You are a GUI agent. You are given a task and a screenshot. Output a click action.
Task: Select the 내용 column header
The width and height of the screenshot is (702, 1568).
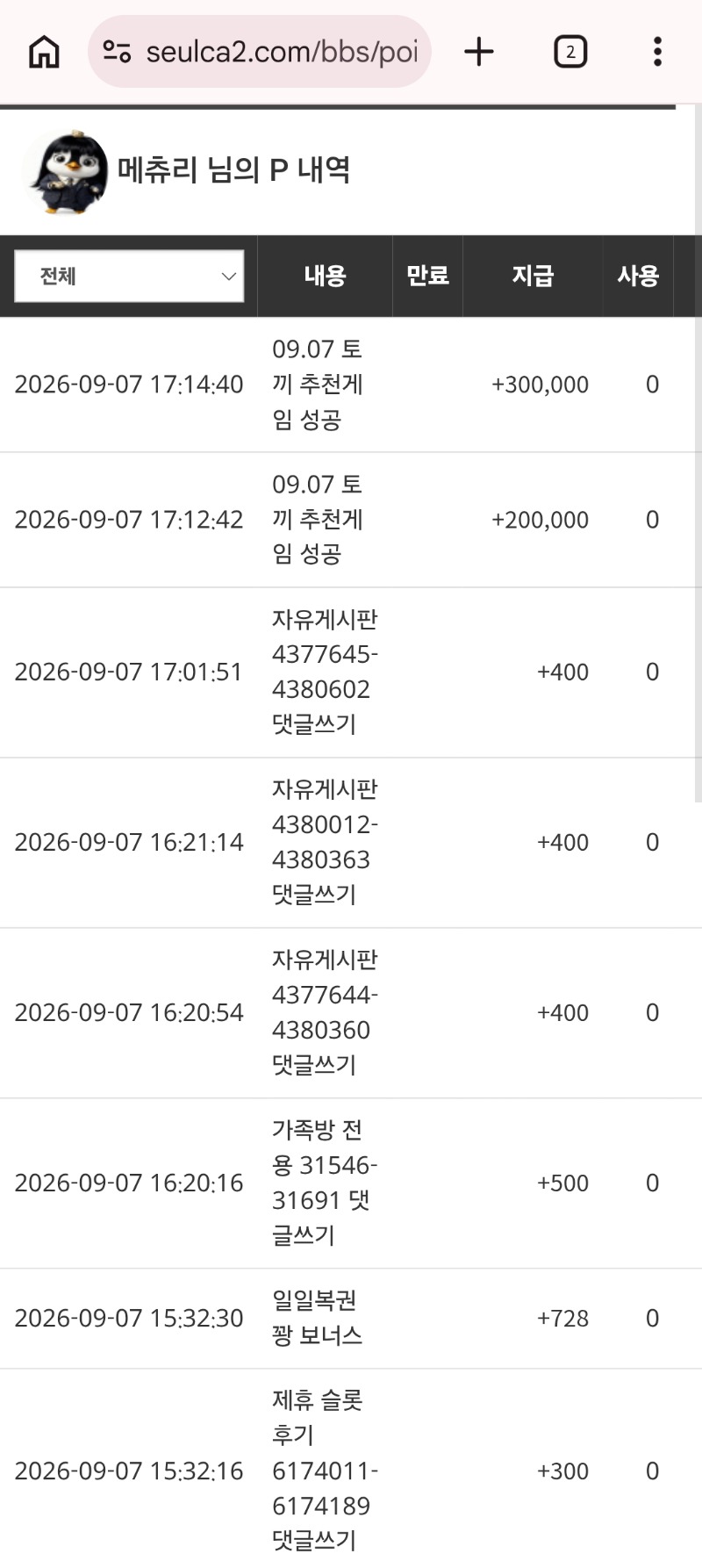(325, 276)
